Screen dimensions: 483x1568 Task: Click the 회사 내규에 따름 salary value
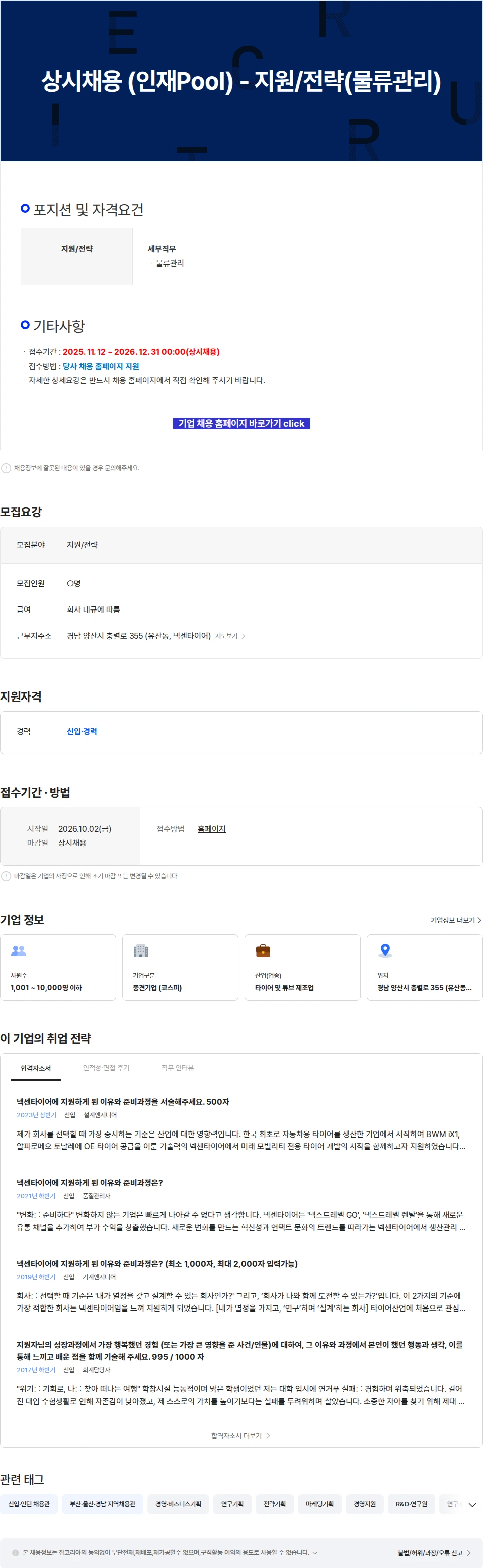93,609
